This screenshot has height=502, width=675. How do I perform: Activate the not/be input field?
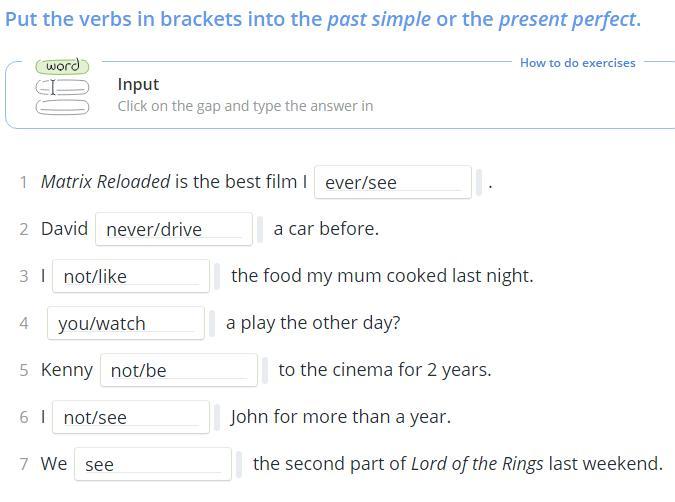tap(179, 370)
